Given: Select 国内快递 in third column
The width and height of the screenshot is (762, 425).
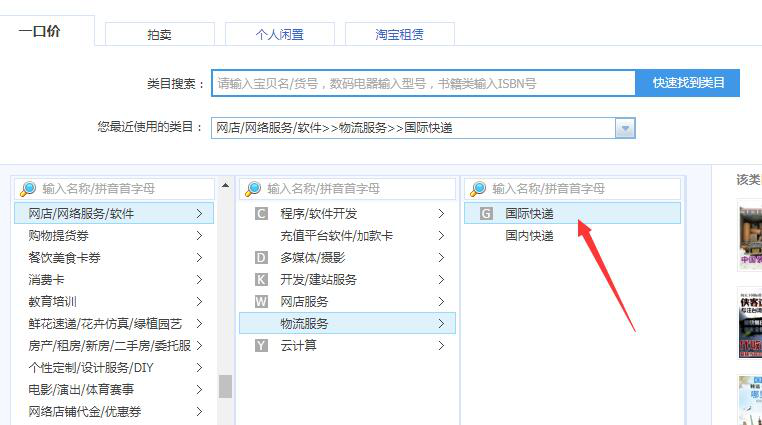Looking at the screenshot, I should [529, 236].
